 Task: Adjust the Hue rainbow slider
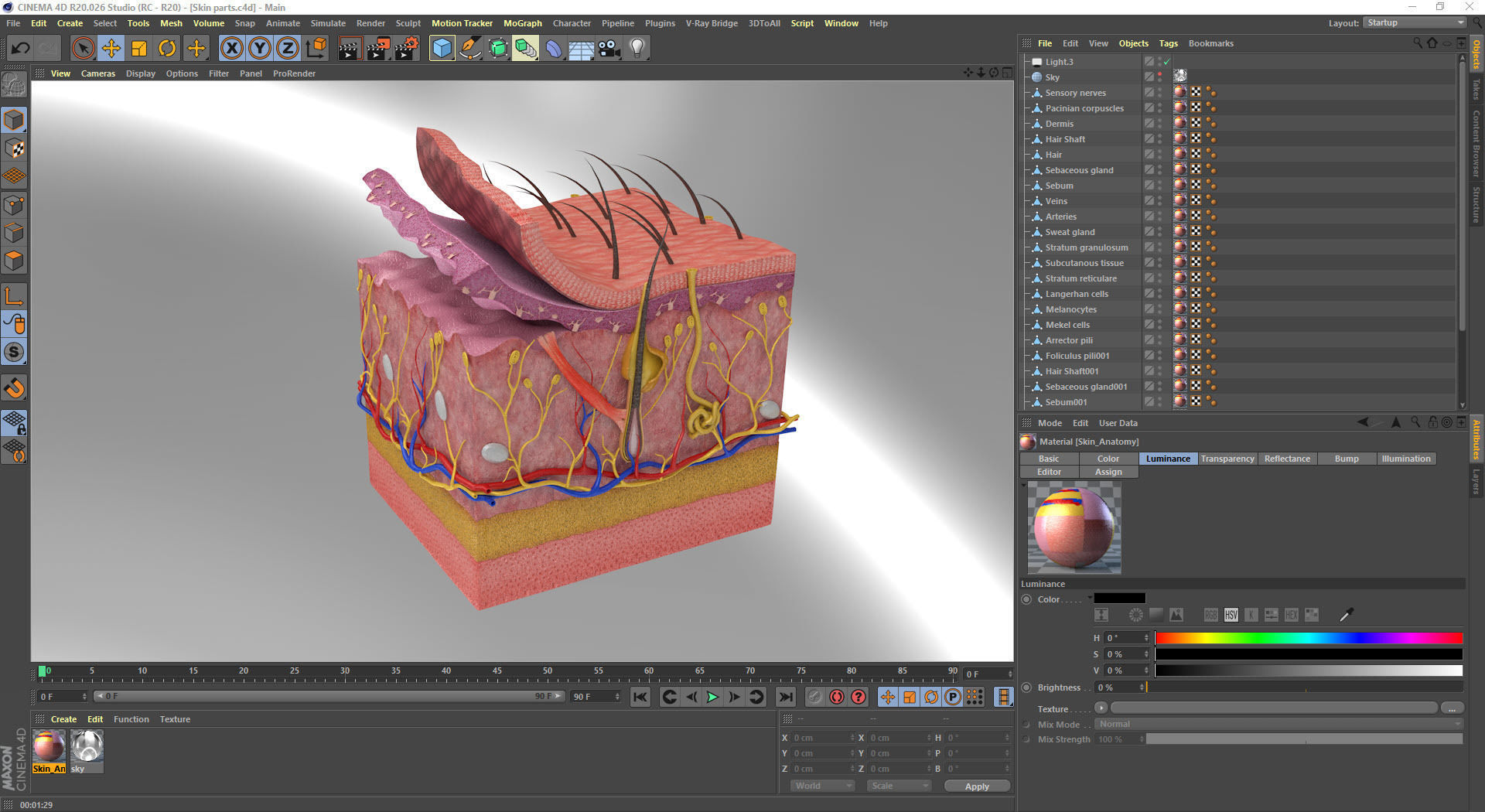(1309, 638)
